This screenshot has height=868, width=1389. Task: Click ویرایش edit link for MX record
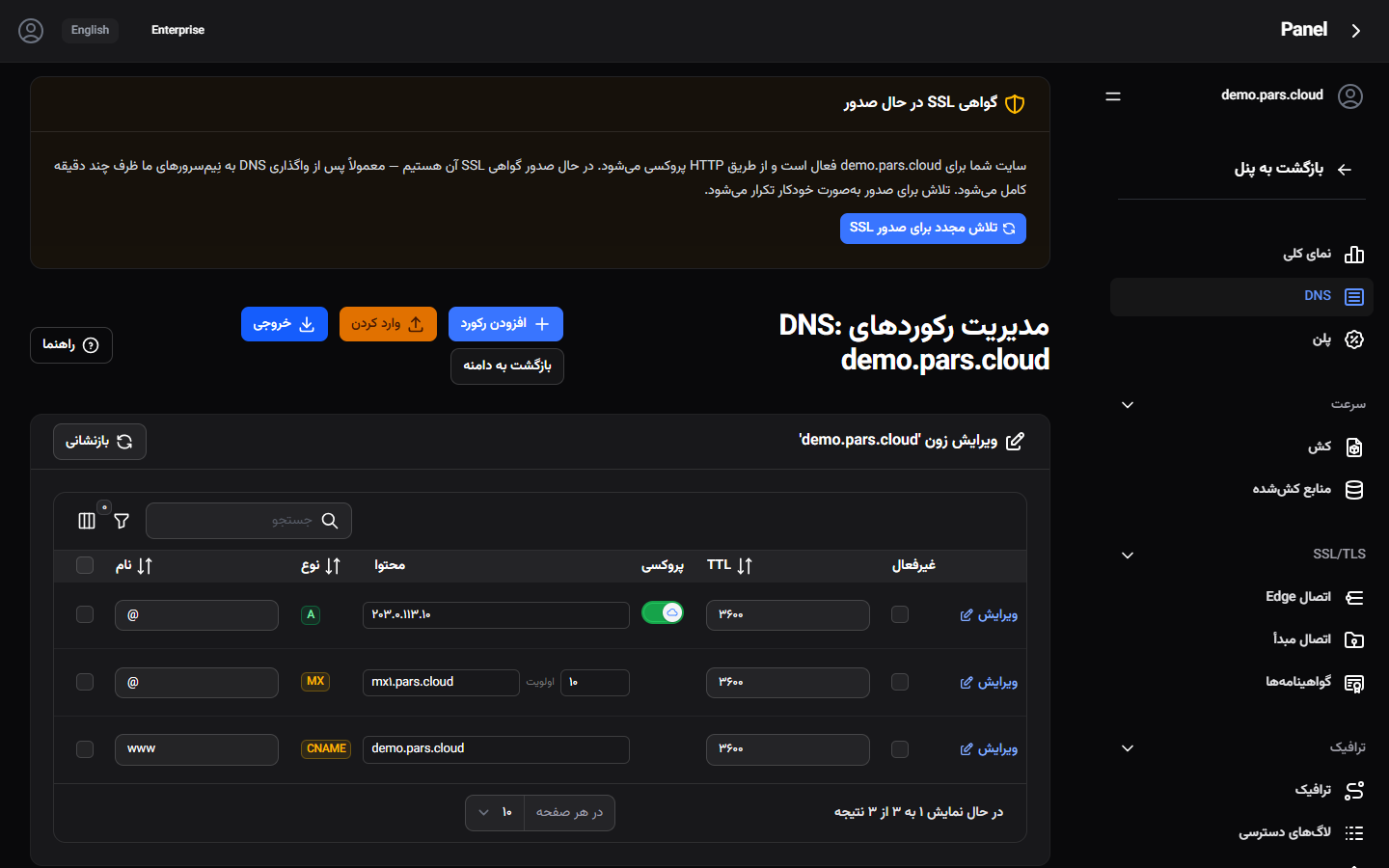[989, 683]
